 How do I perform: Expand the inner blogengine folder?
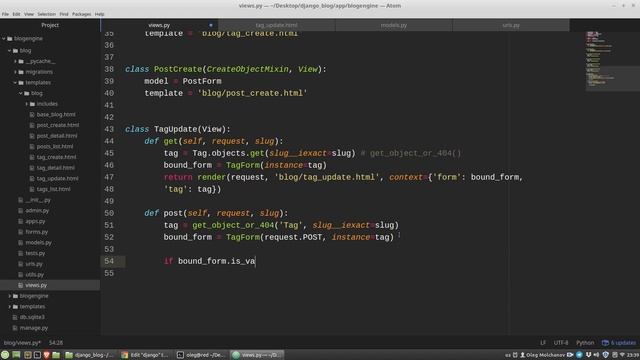click(x=10, y=296)
